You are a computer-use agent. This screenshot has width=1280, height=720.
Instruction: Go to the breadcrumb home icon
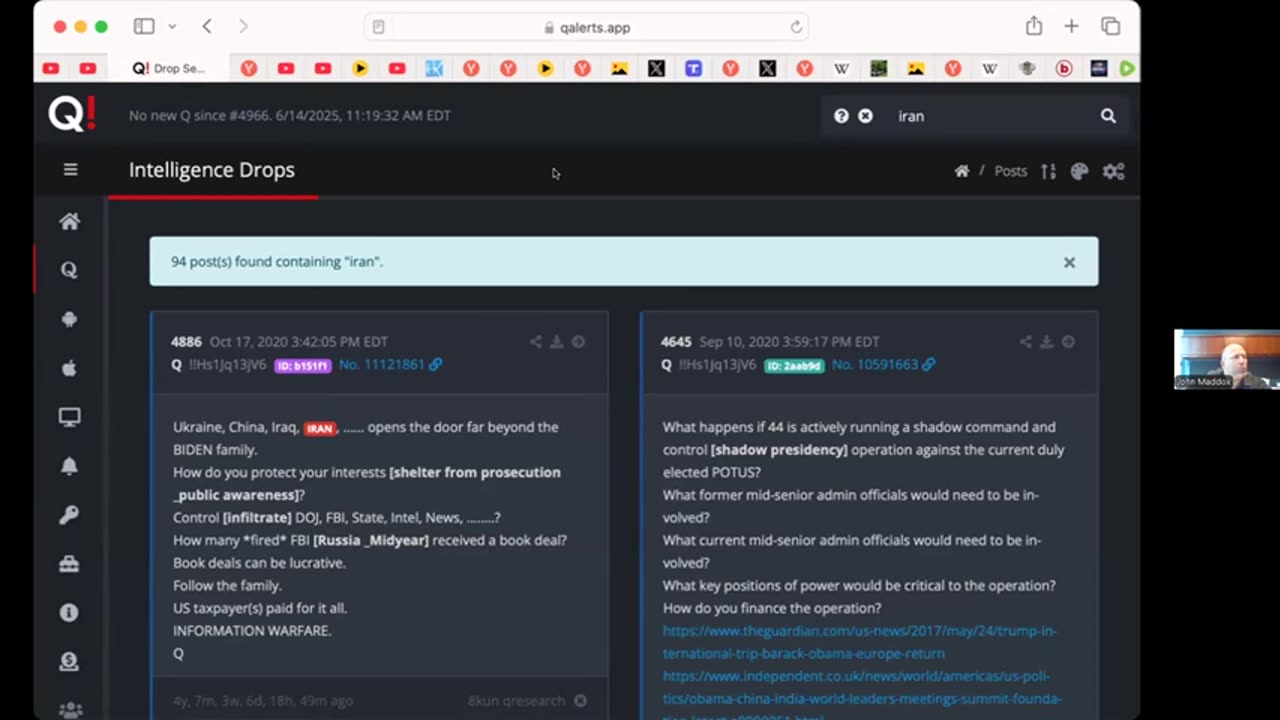pos(961,171)
